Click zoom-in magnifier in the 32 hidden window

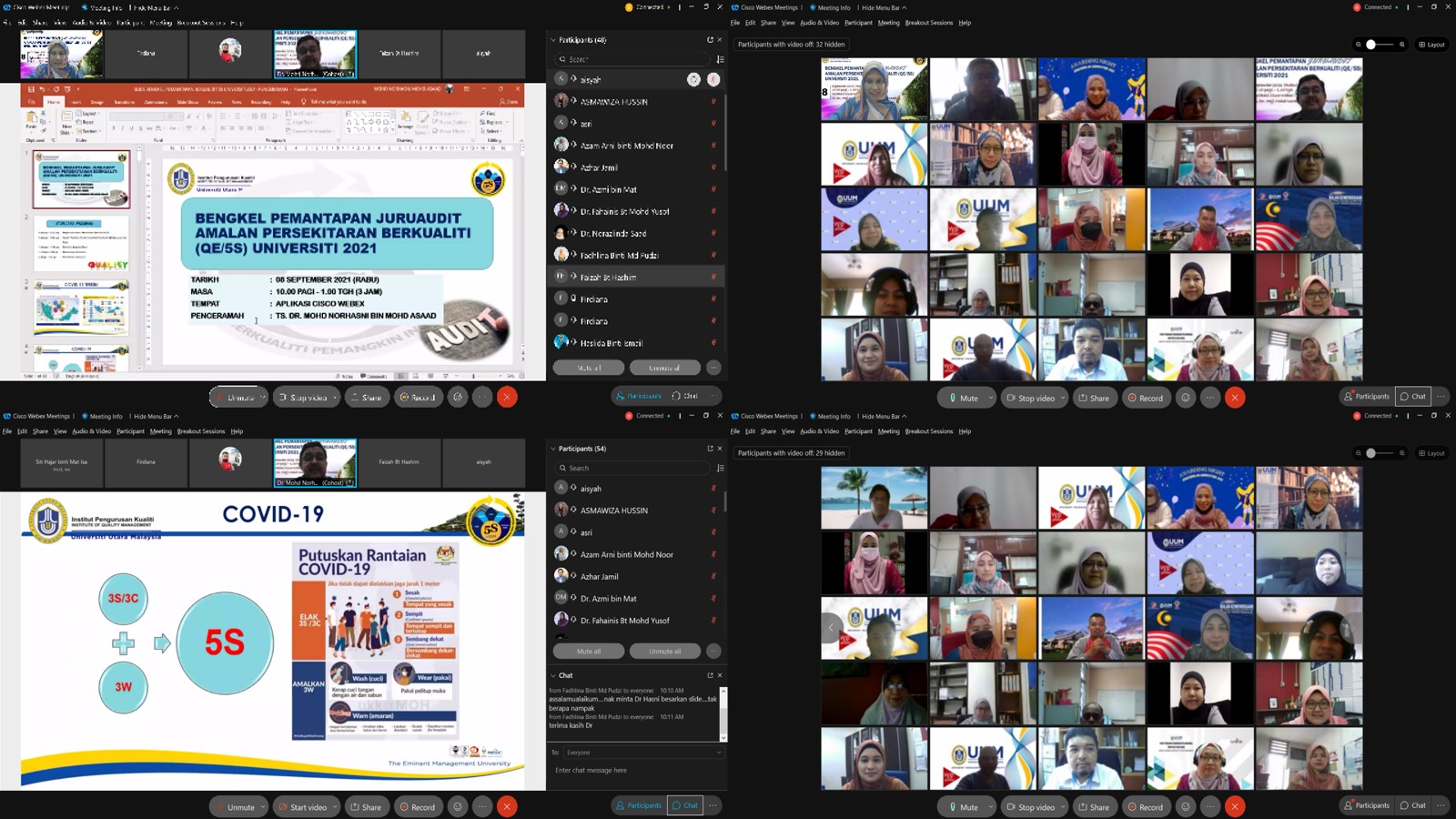[x=1401, y=45]
